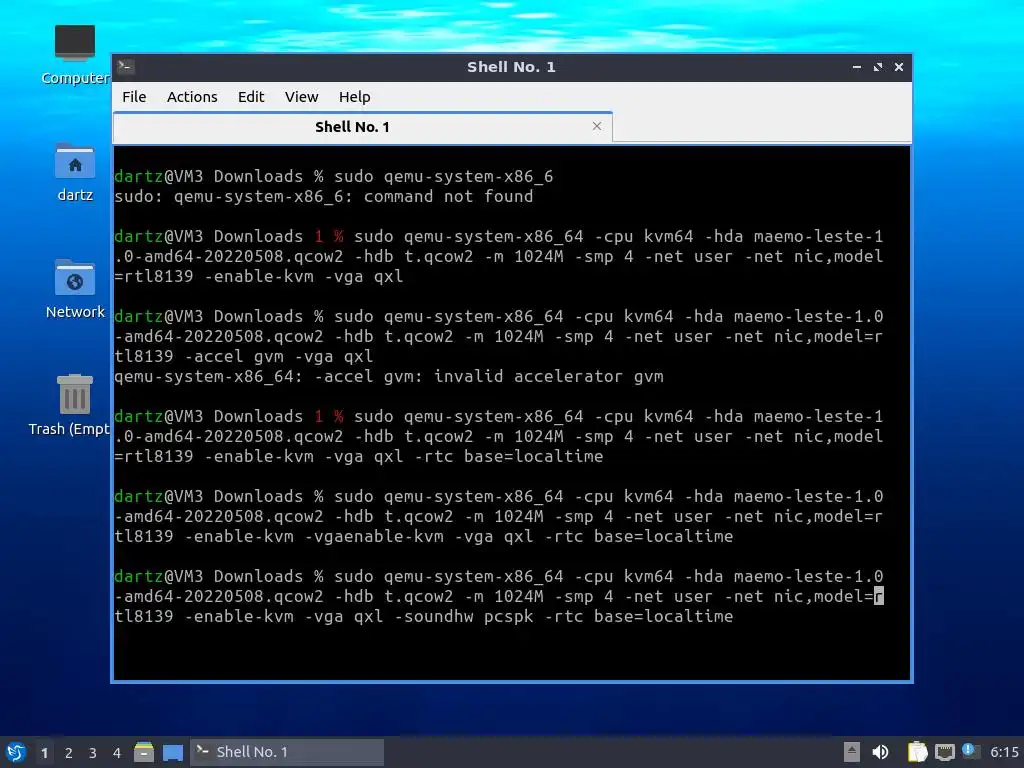Screen dimensions: 1024x768
Task: Maximize the Shell No. 1 window
Action: (878, 67)
